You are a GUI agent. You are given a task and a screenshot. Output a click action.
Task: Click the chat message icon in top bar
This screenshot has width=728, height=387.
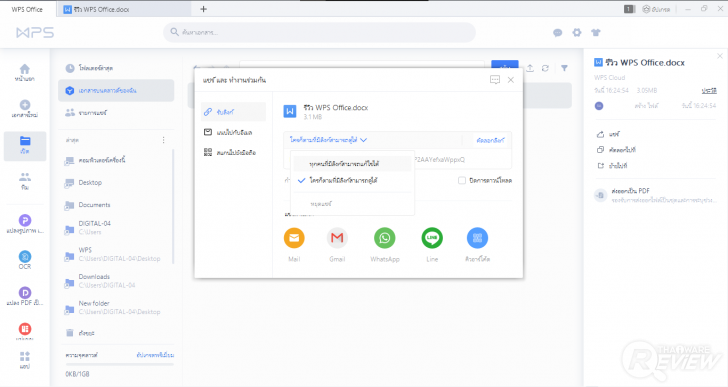coord(558,32)
